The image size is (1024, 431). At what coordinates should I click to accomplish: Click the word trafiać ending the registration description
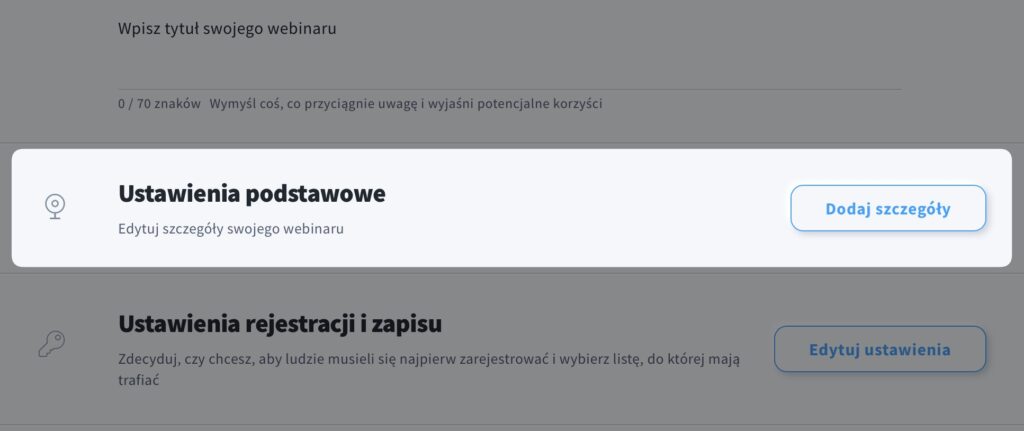point(139,380)
